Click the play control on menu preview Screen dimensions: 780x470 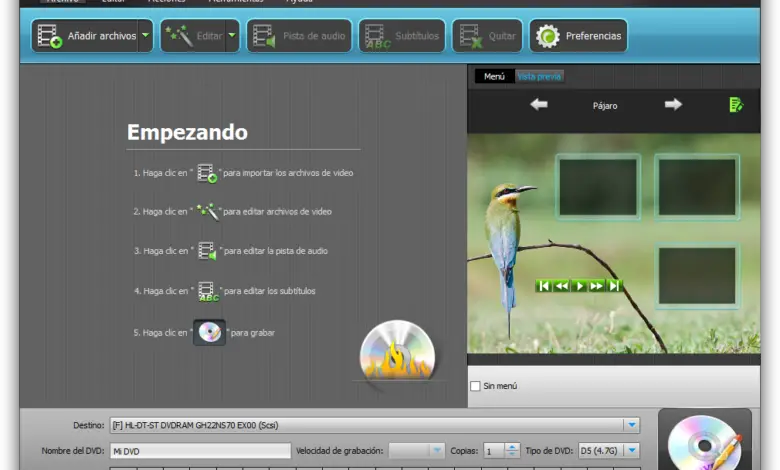(x=579, y=286)
